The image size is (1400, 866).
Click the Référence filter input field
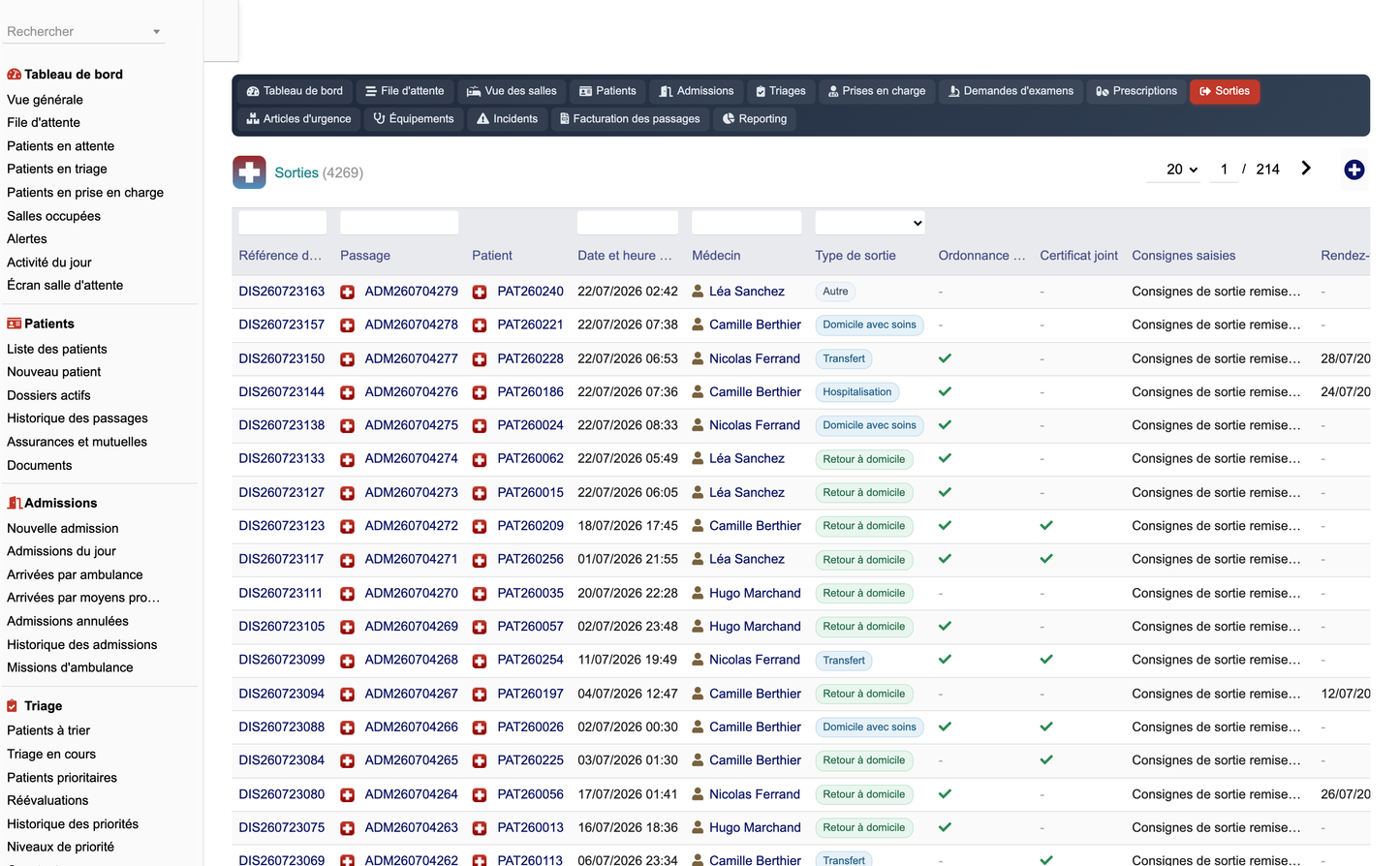click(x=283, y=223)
